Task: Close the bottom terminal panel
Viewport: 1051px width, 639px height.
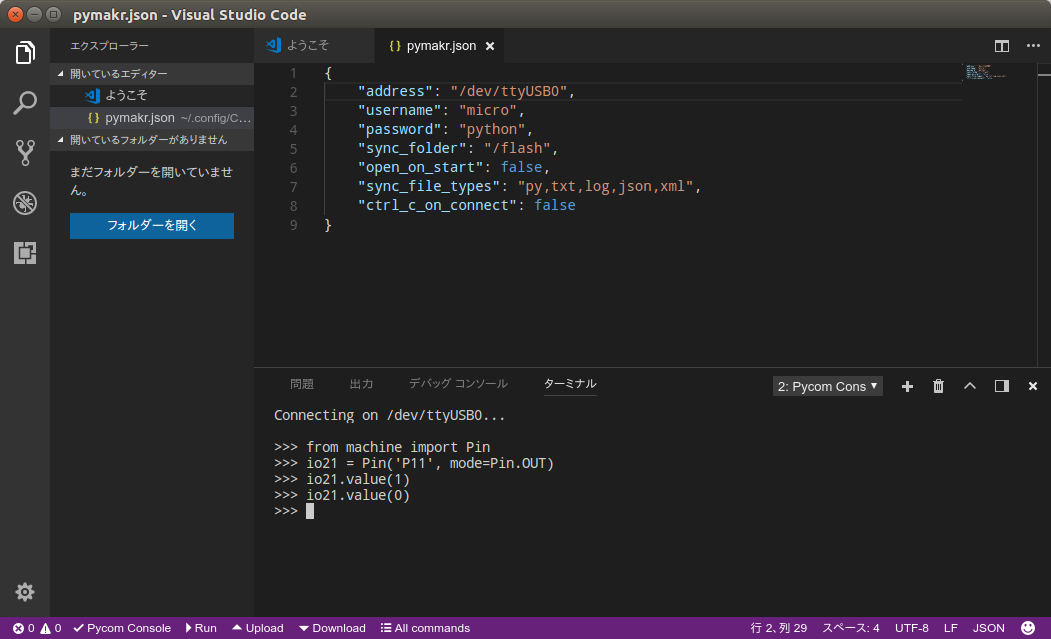Action: click(1033, 386)
